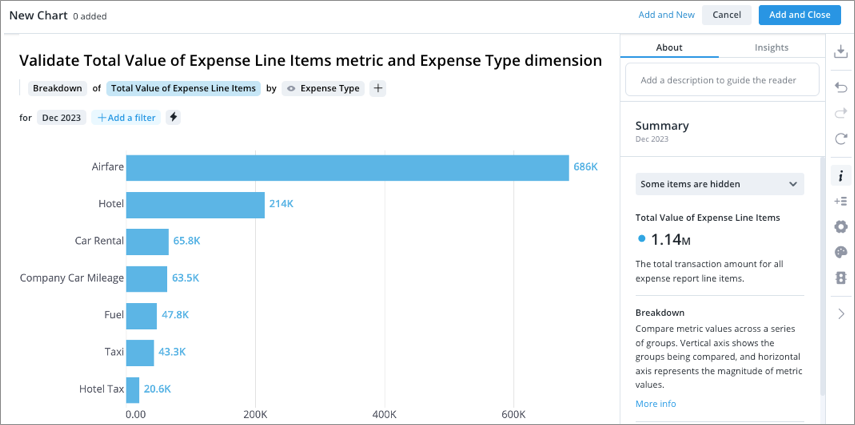Open the info panel icon
The height and width of the screenshot is (425, 855).
pyautogui.click(x=840, y=175)
